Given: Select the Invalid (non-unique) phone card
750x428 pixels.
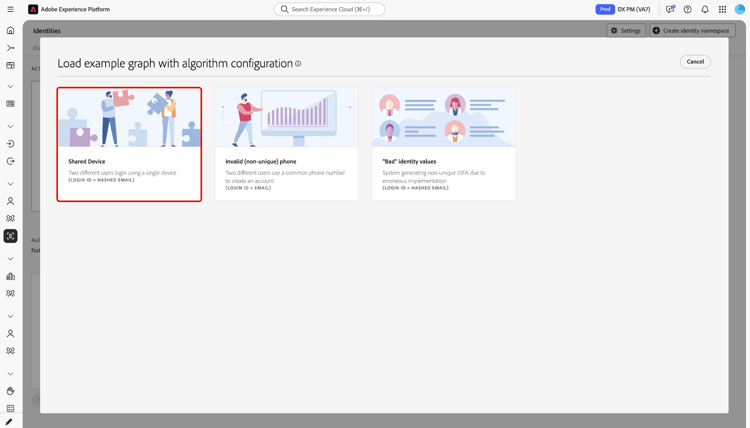Looking at the screenshot, I should click(287, 144).
